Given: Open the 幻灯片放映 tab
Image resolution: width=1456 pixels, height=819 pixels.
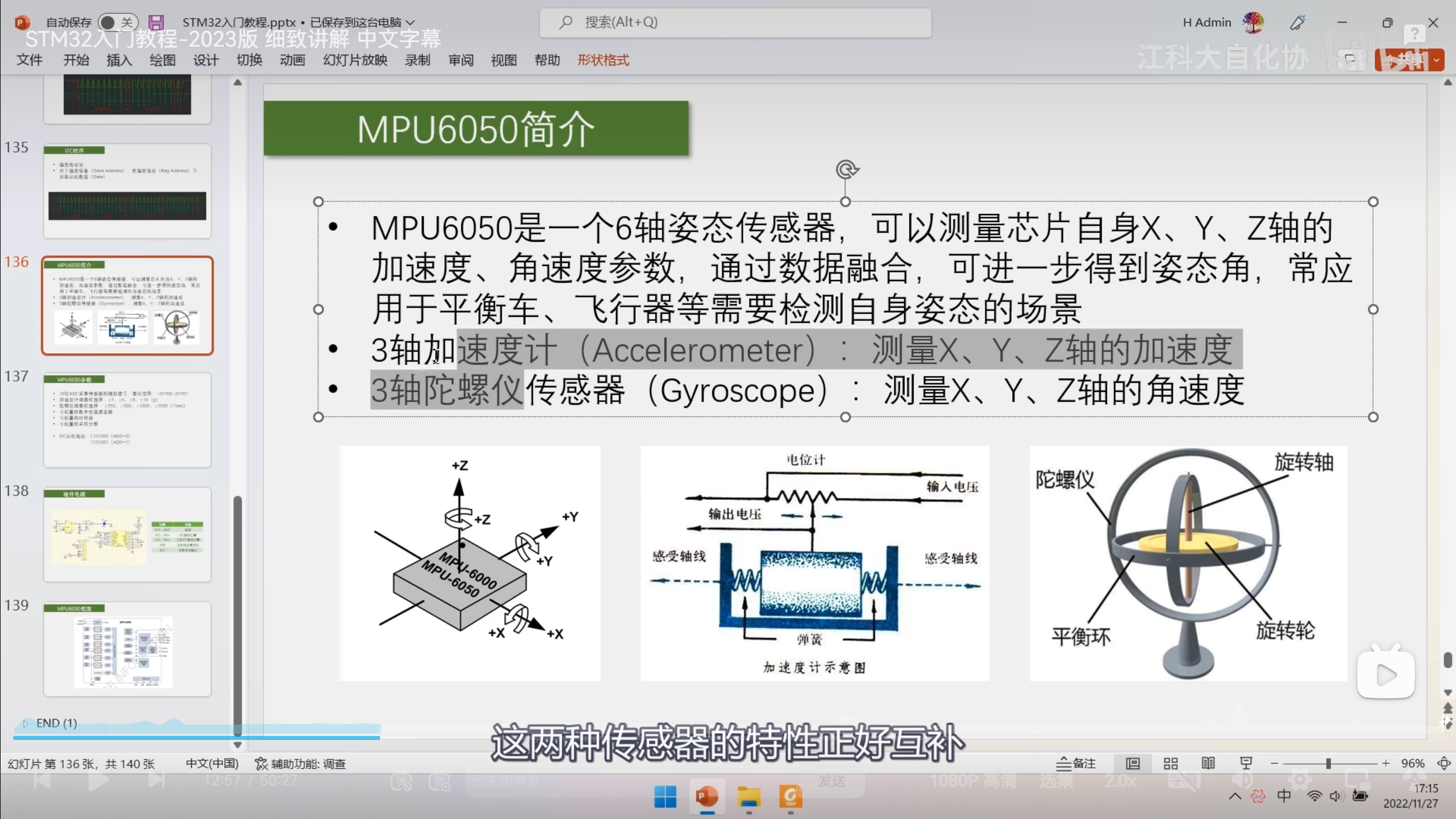Looking at the screenshot, I should point(355,60).
